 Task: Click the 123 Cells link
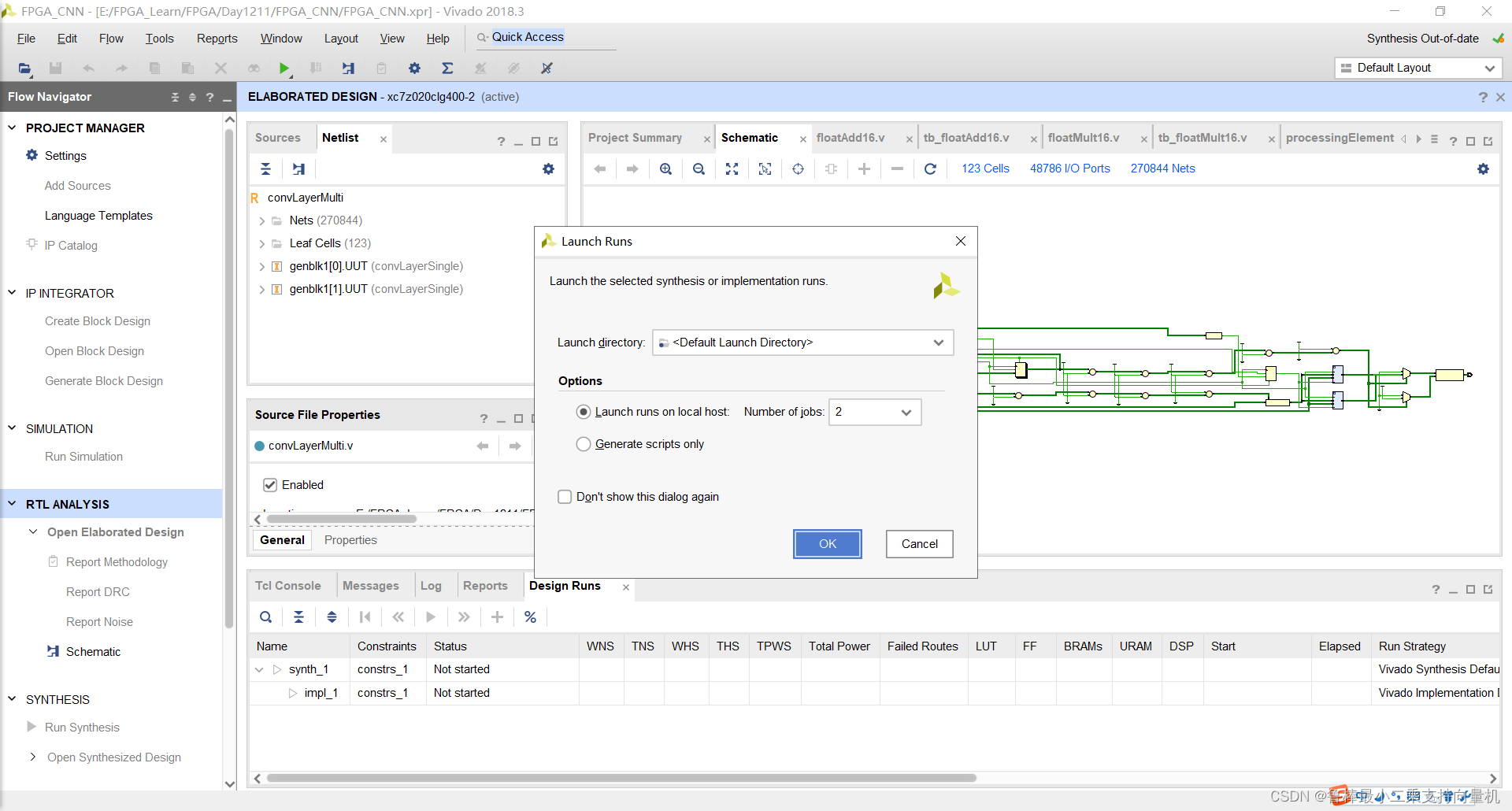coord(985,168)
